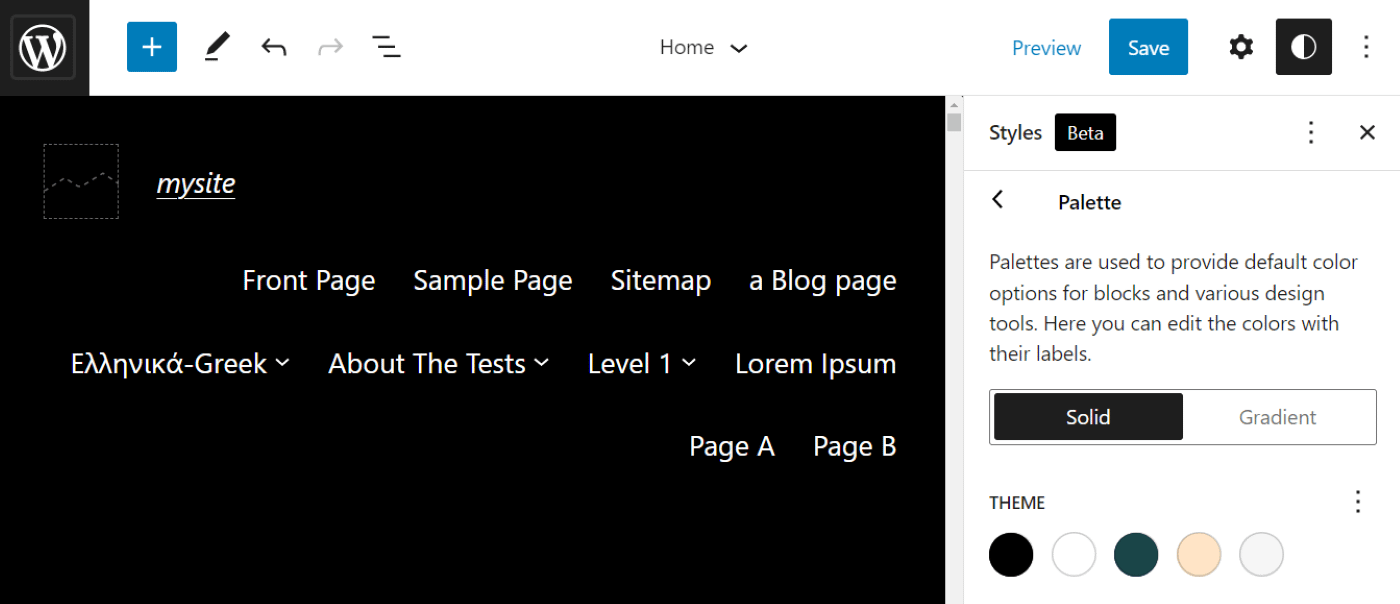Screen dimensions: 1400x604
Task: Expand the About The Tests submenu
Action: tap(542, 363)
